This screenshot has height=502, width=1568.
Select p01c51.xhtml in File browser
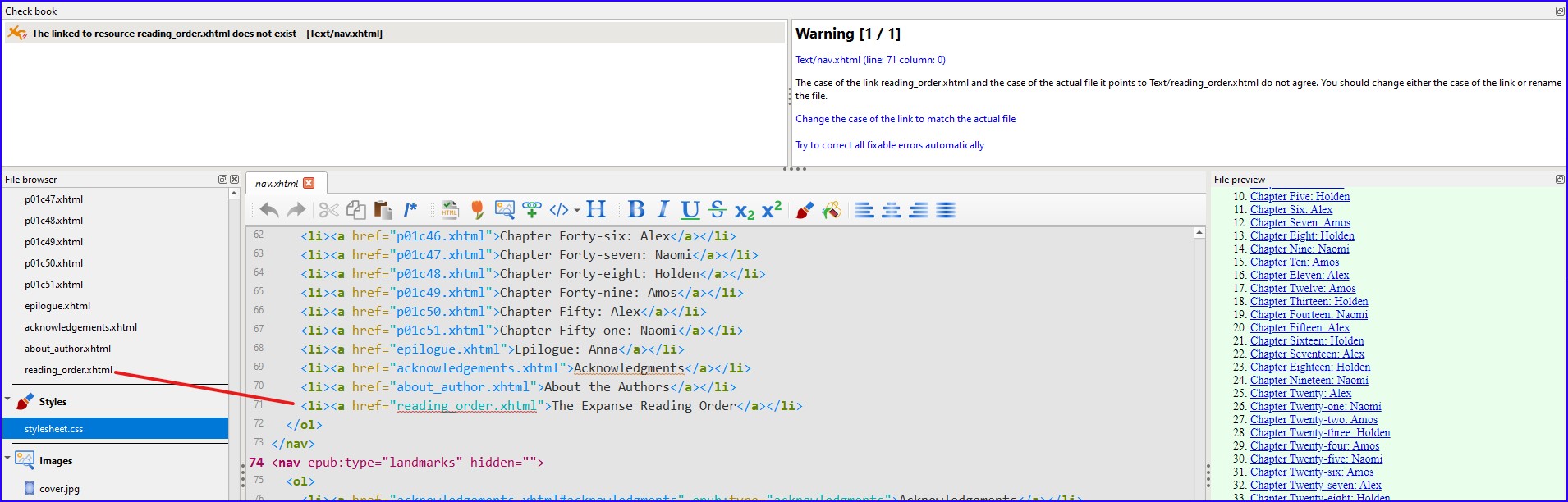click(x=53, y=285)
